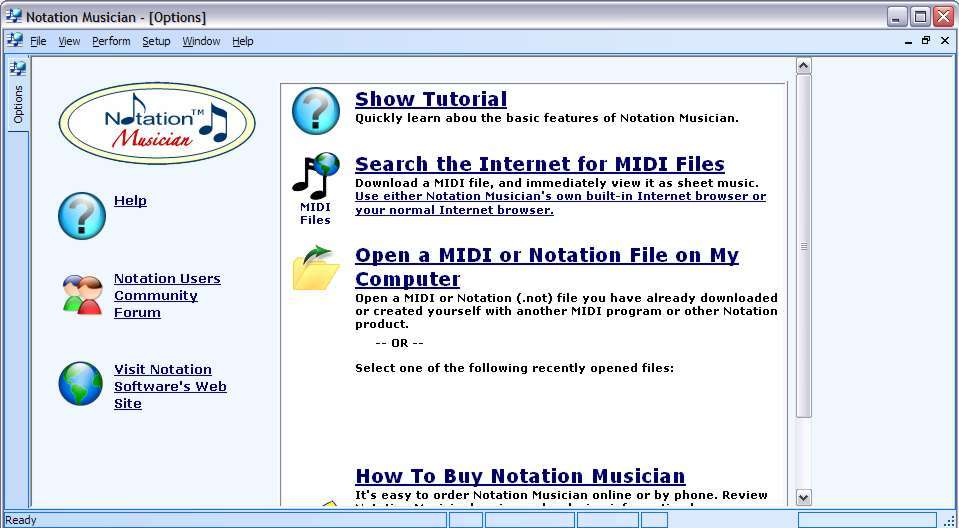Click the scrollbar down arrow
Image resolution: width=959 pixels, height=528 pixels.
[x=804, y=497]
